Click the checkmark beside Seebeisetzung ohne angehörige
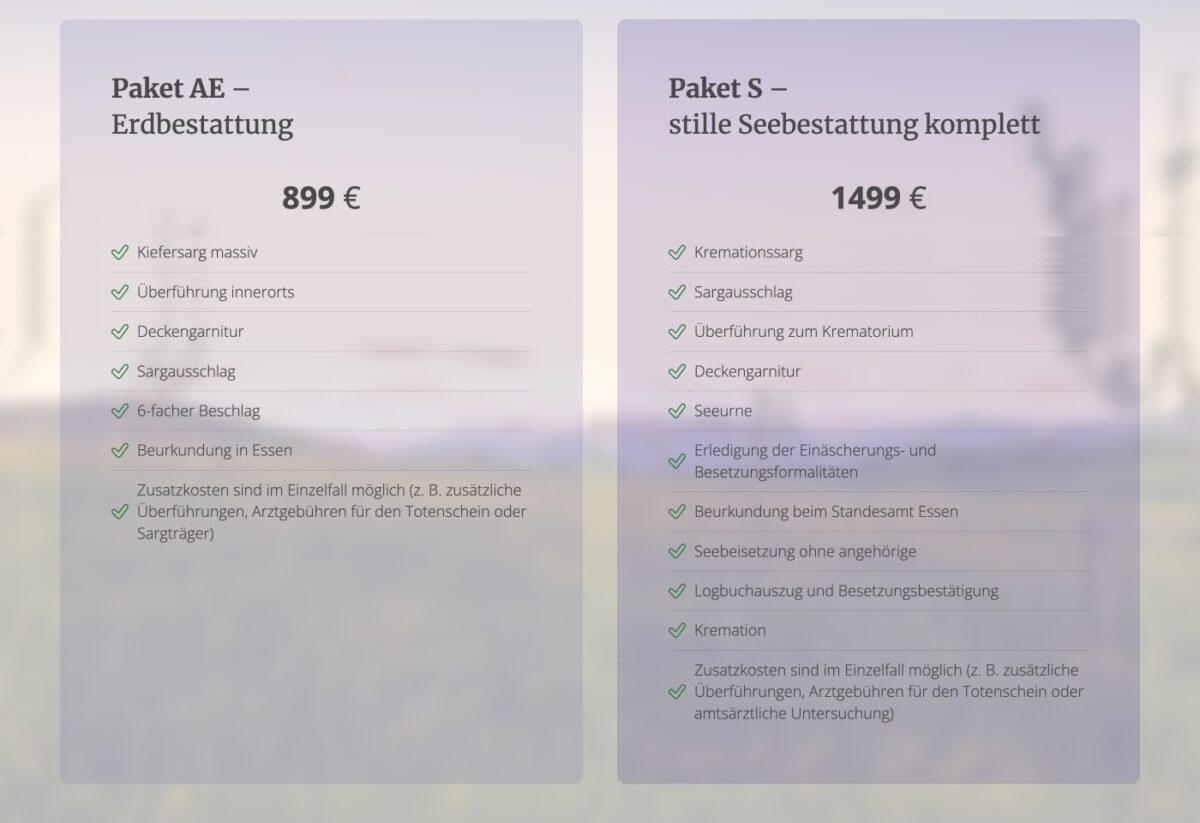Image resolution: width=1200 pixels, height=823 pixels. [677, 551]
